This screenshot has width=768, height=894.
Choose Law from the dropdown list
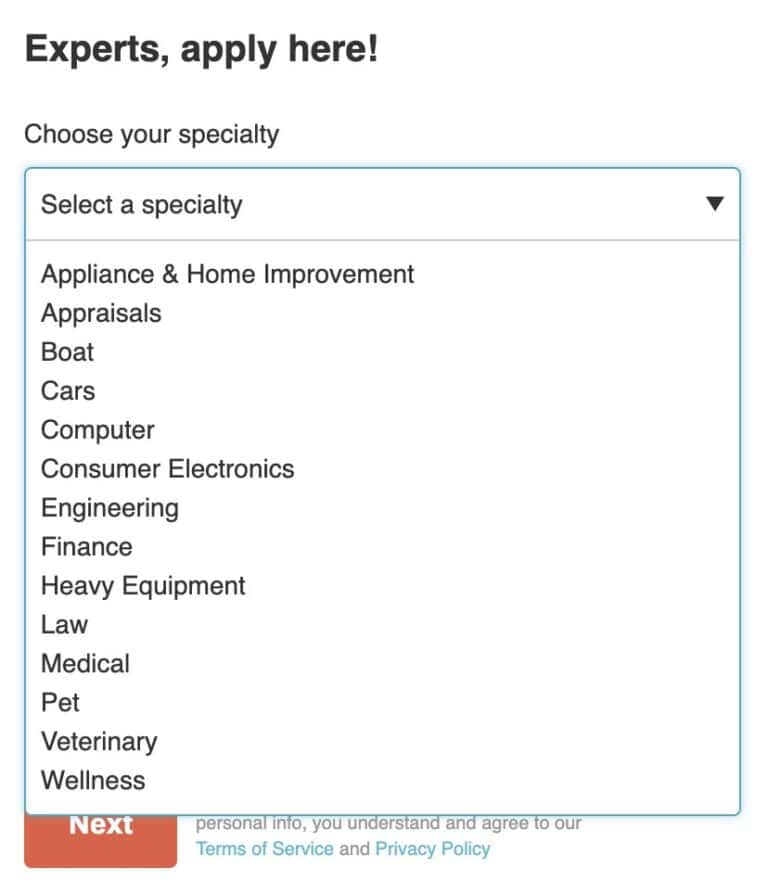pyautogui.click(x=64, y=625)
